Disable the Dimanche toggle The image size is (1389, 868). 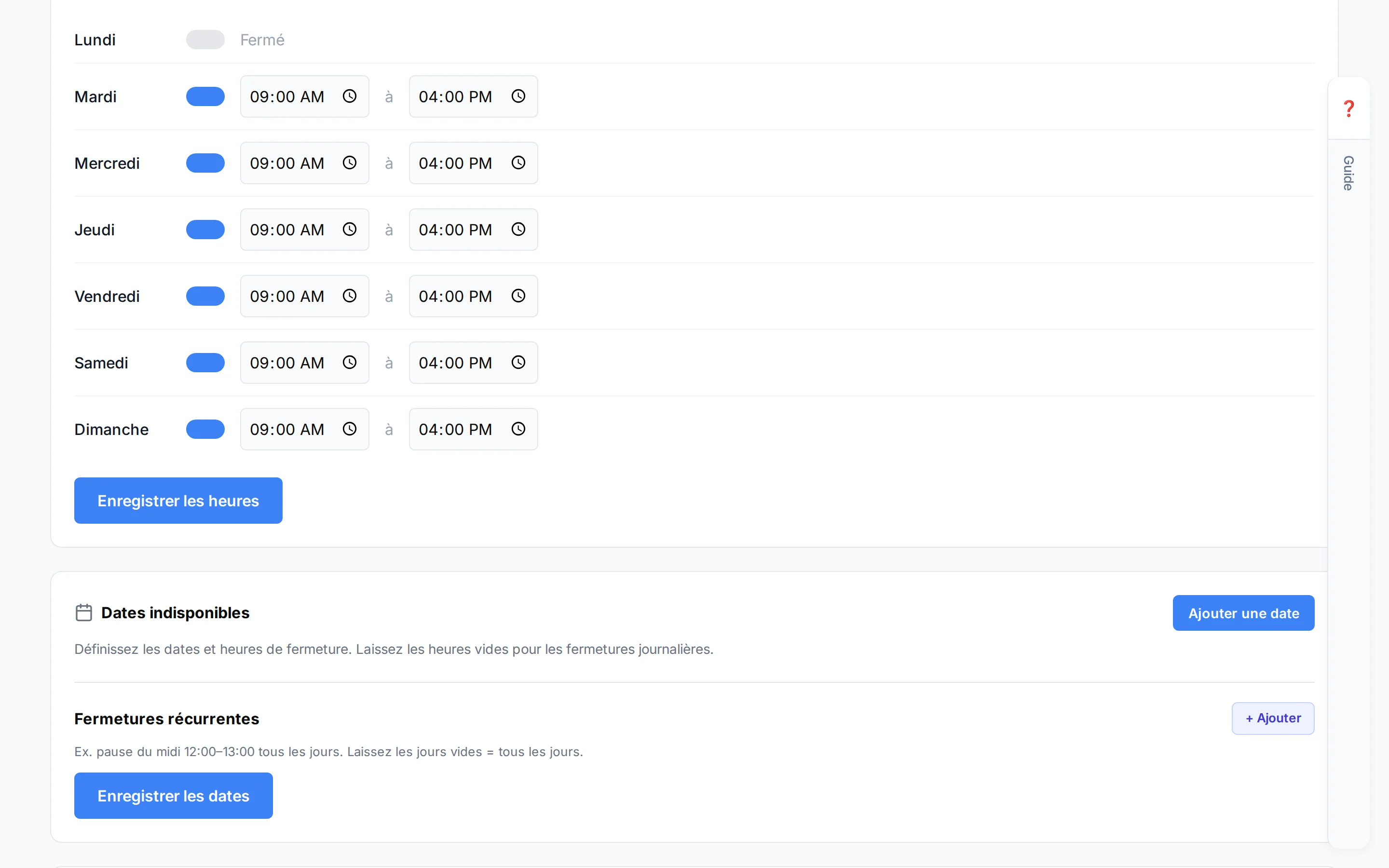(205, 429)
